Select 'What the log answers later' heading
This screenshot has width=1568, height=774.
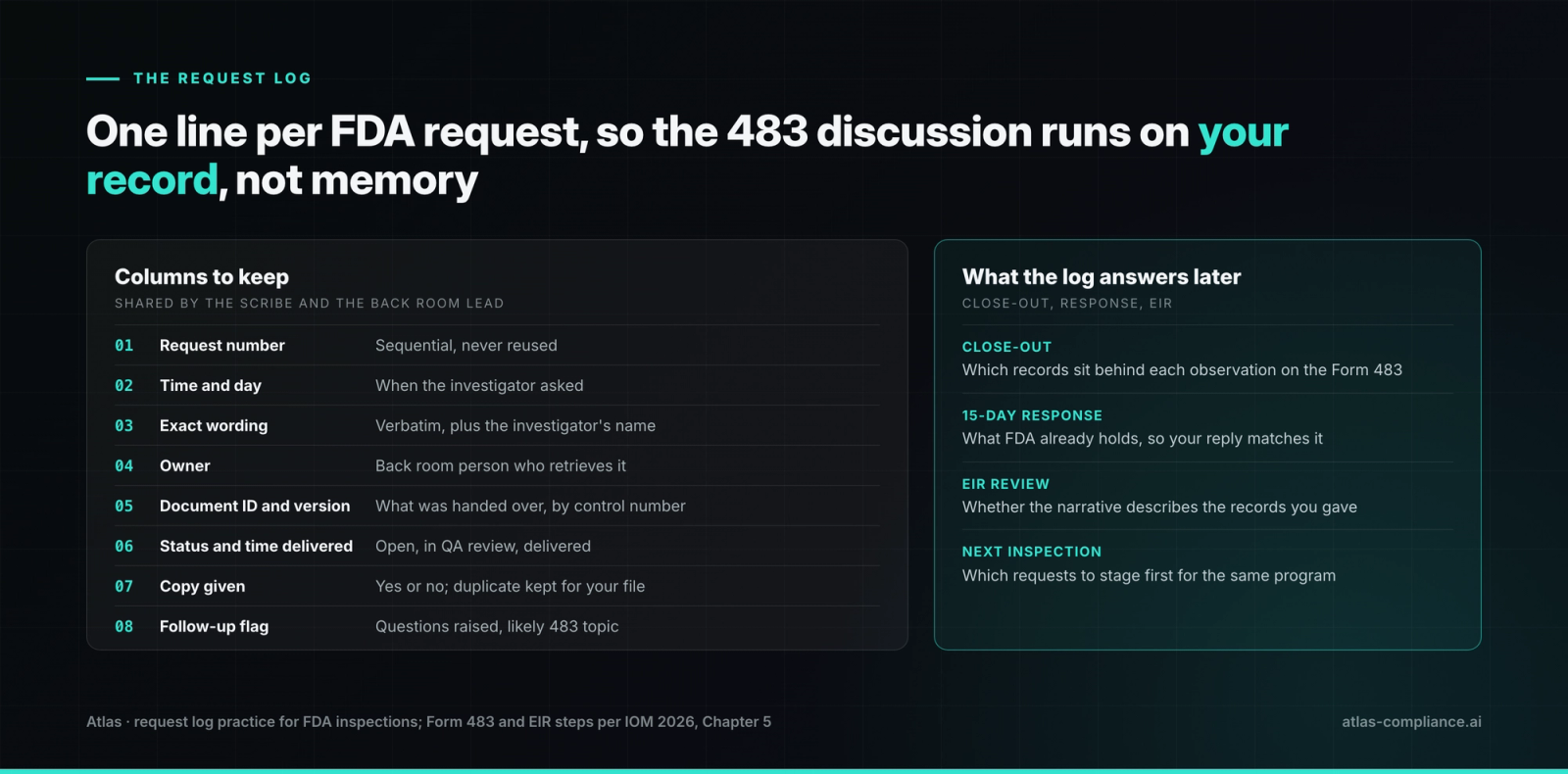click(x=1102, y=276)
